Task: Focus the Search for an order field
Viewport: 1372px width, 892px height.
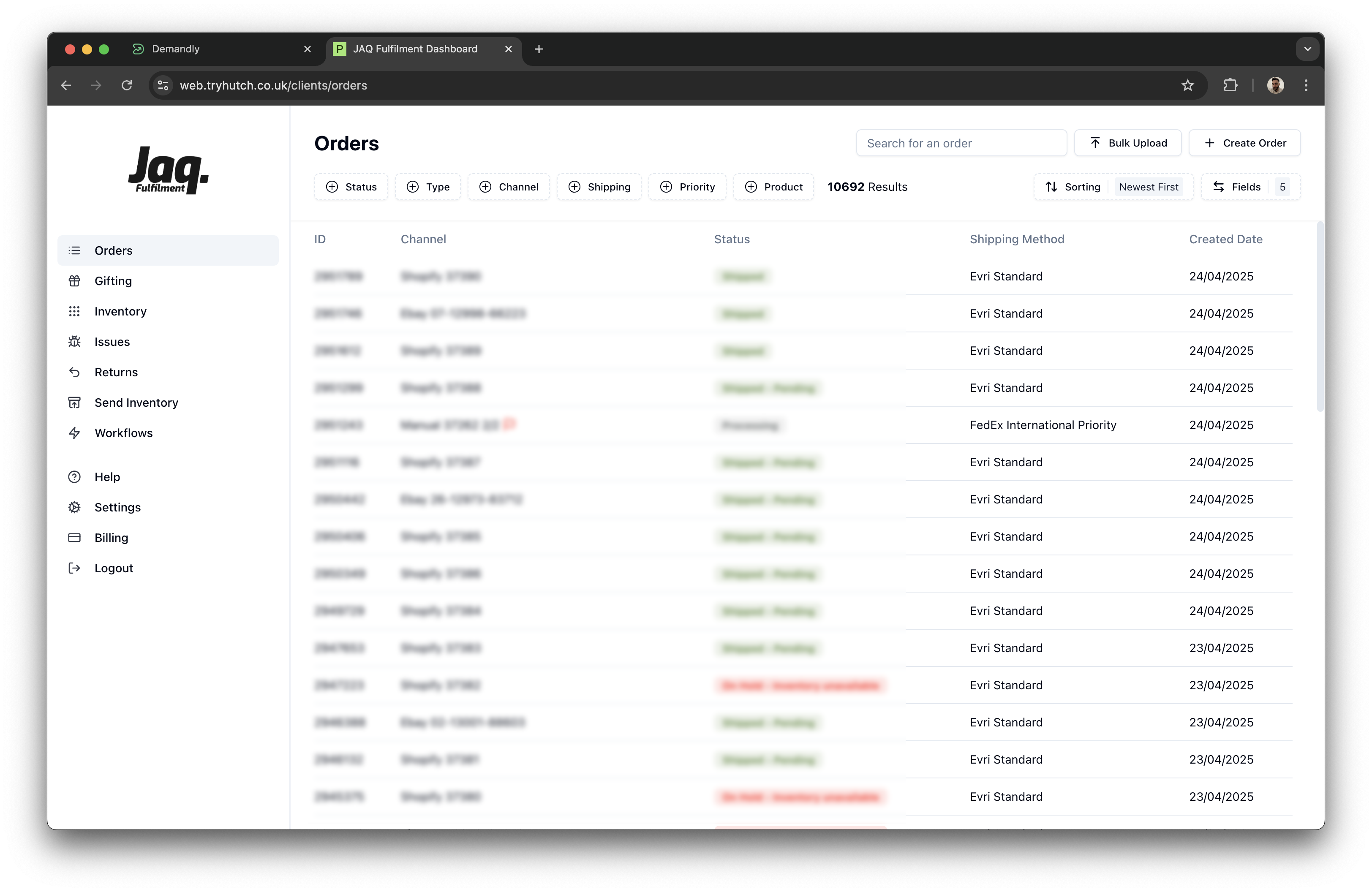Action: click(961, 143)
